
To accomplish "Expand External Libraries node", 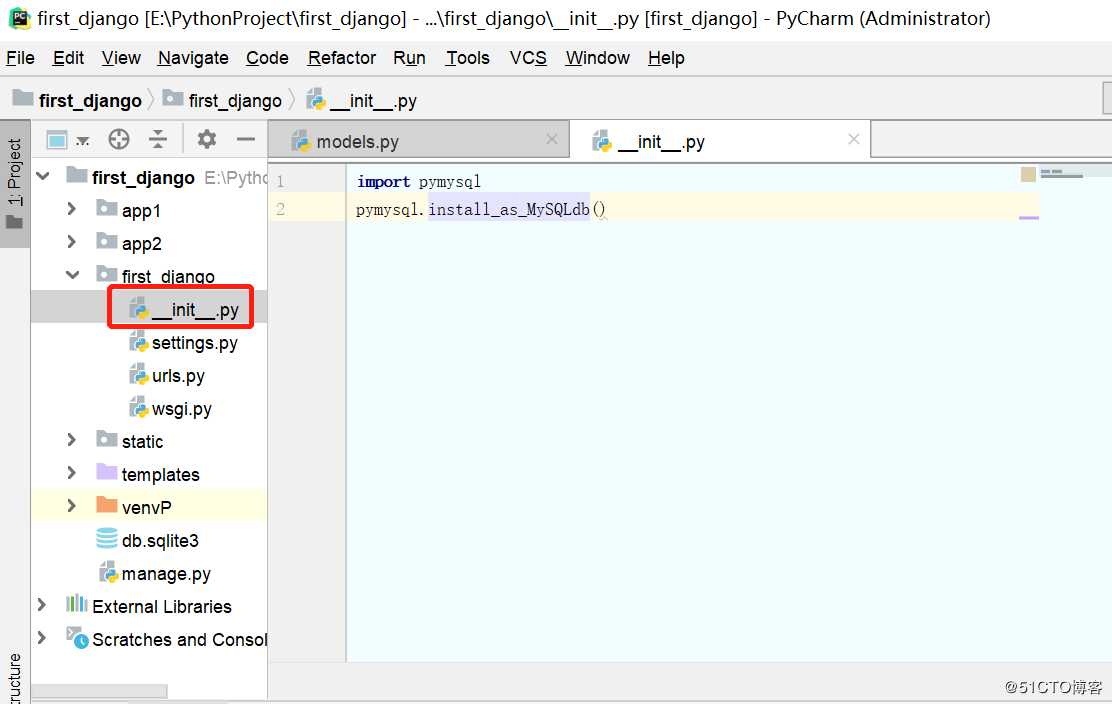I will (x=42, y=605).
